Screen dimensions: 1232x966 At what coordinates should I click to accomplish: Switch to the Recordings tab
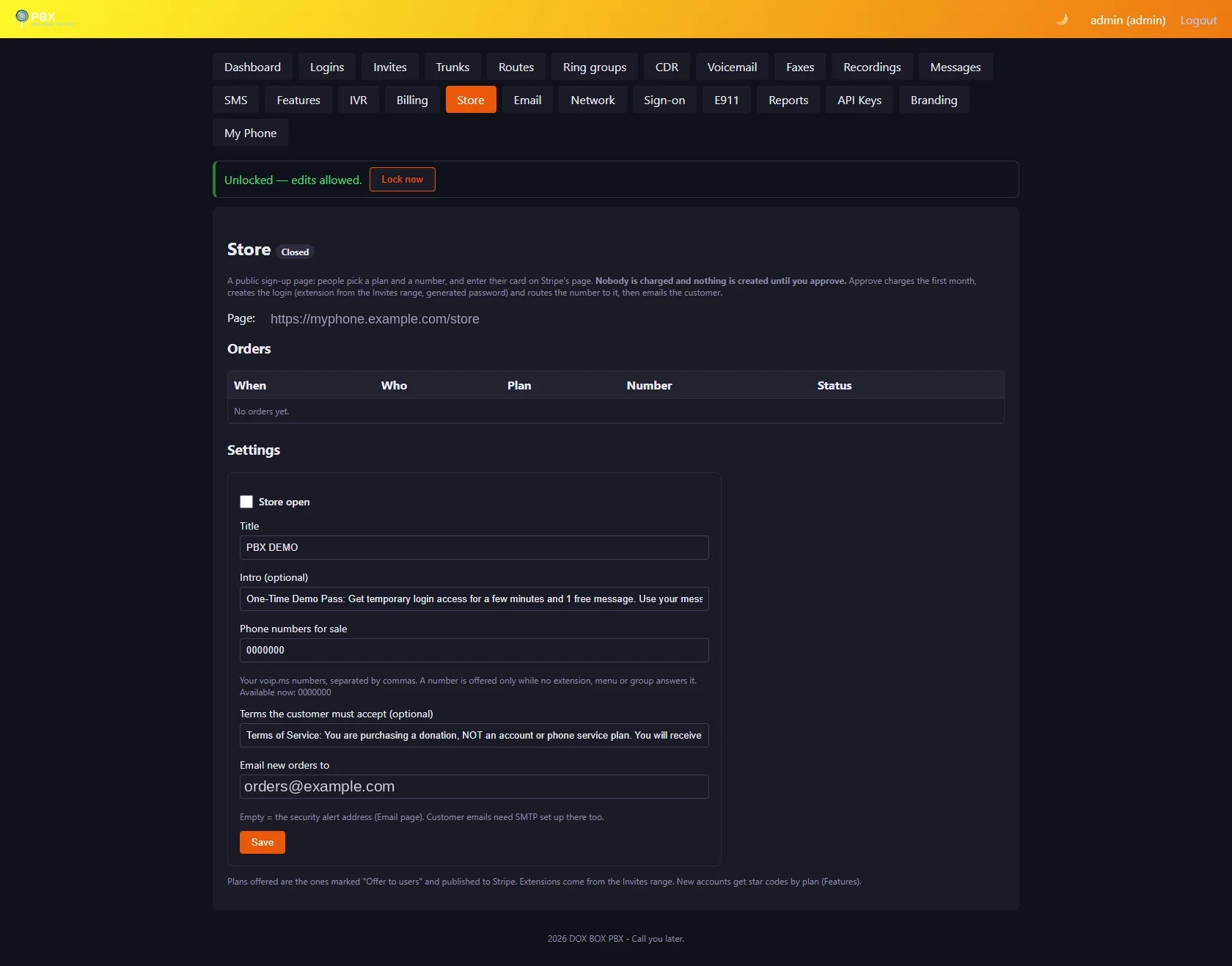[872, 67]
